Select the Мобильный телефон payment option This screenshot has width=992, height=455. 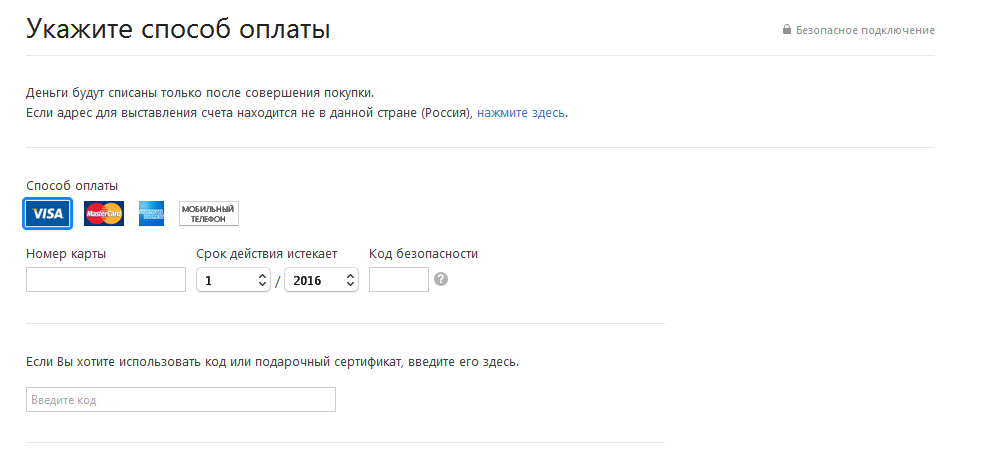click(x=208, y=214)
